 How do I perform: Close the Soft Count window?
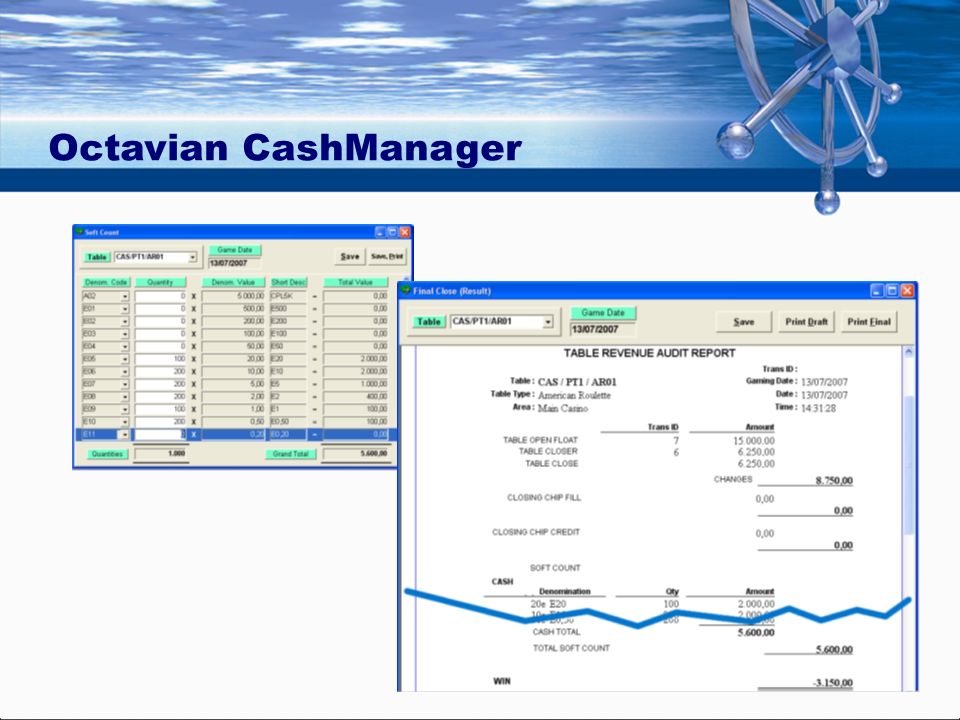click(405, 232)
